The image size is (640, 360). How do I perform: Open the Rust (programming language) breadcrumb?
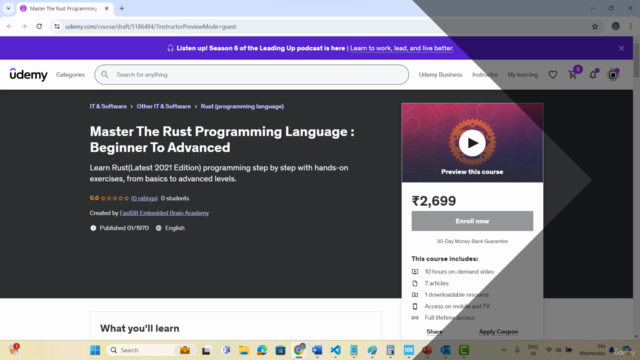242,107
